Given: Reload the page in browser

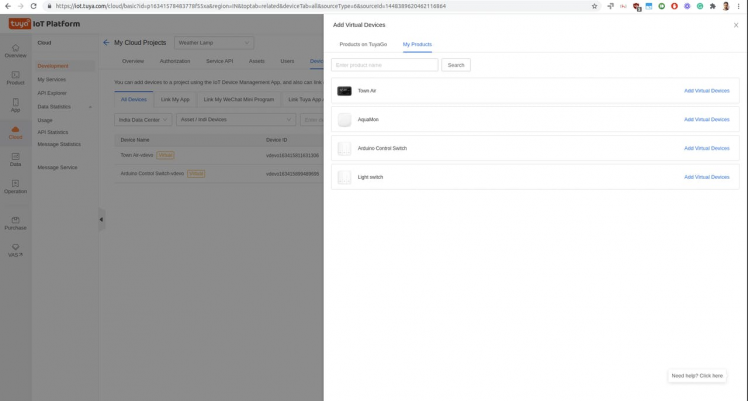Looking at the screenshot, I should point(33,6).
